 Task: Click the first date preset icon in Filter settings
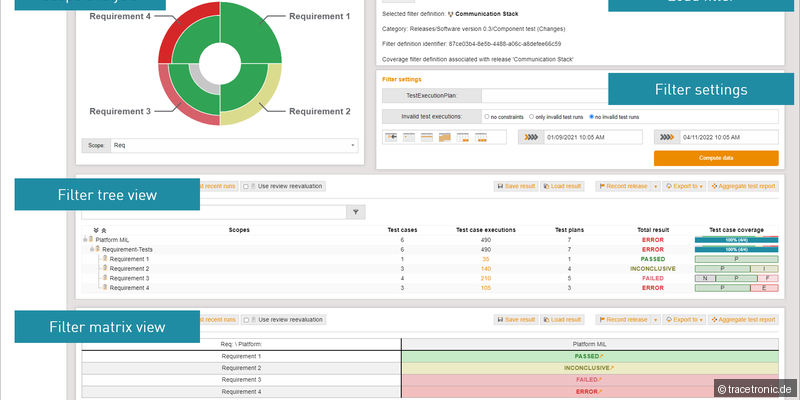click(391, 137)
